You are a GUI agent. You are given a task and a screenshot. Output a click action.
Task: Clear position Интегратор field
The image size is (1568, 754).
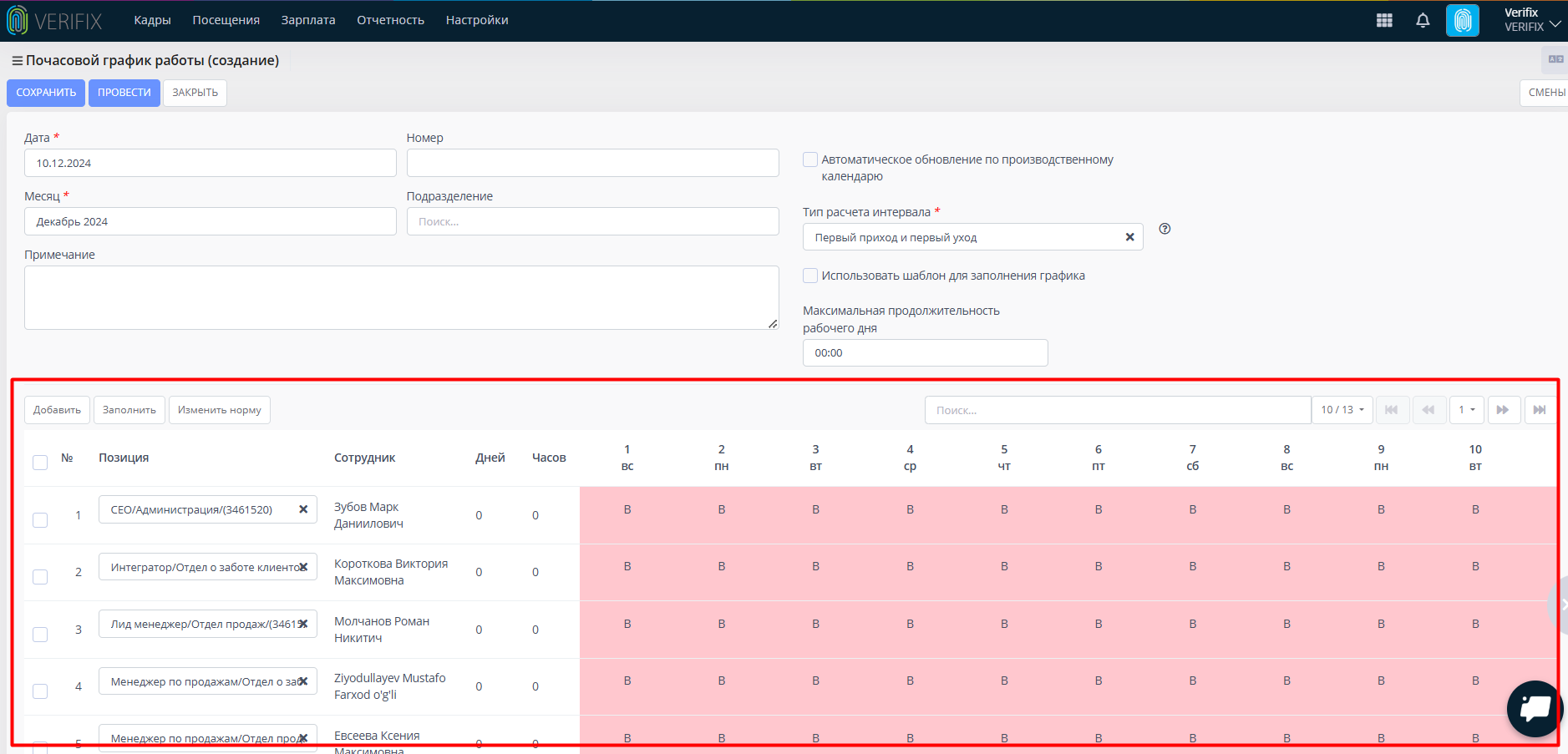click(303, 567)
